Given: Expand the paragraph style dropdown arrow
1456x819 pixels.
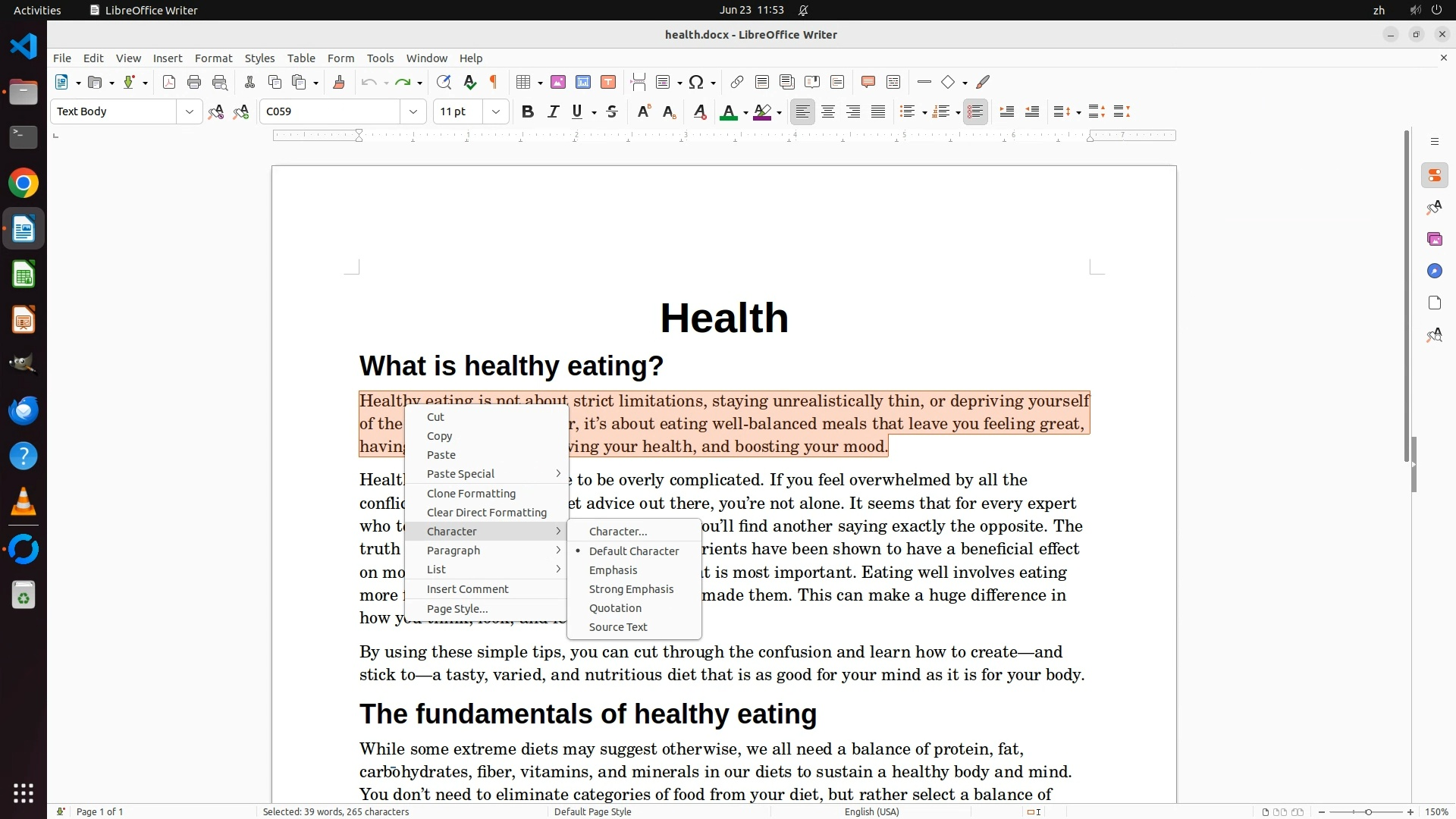Looking at the screenshot, I should click(189, 111).
